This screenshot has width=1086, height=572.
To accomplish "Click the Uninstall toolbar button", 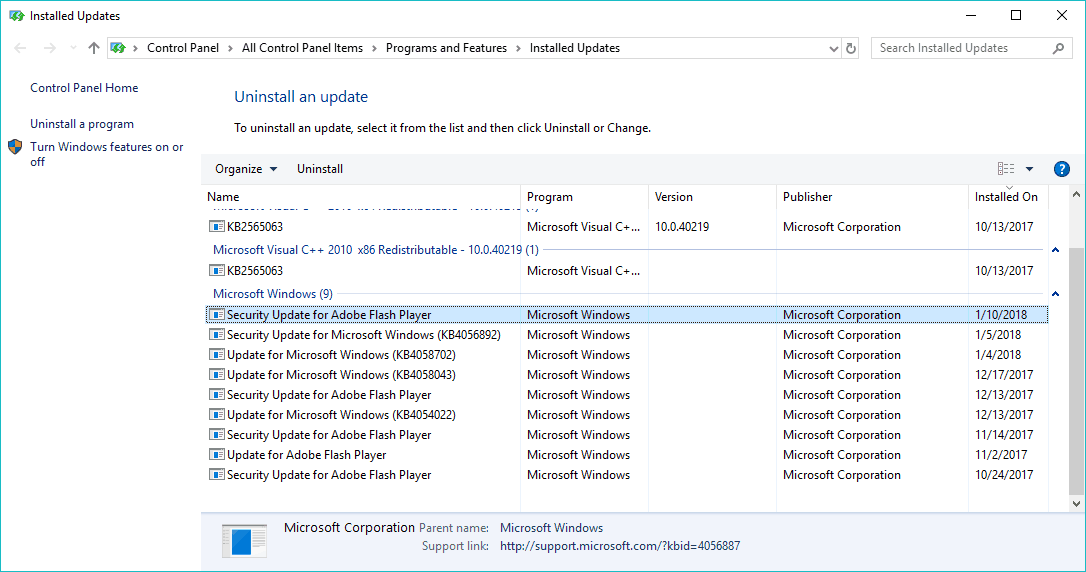I will coord(320,169).
